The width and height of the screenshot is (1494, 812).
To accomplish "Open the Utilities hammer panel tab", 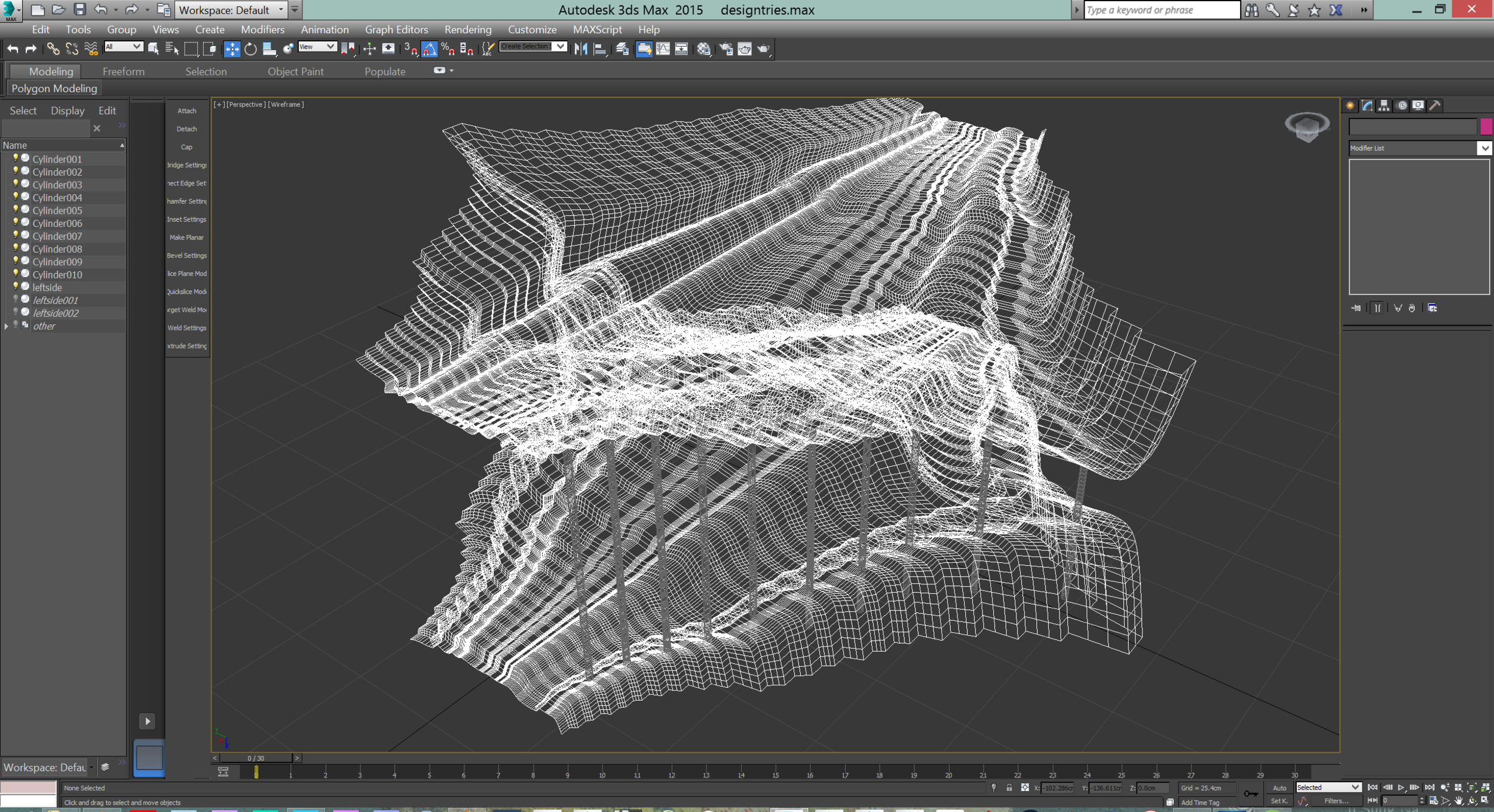I will pyautogui.click(x=1435, y=106).
